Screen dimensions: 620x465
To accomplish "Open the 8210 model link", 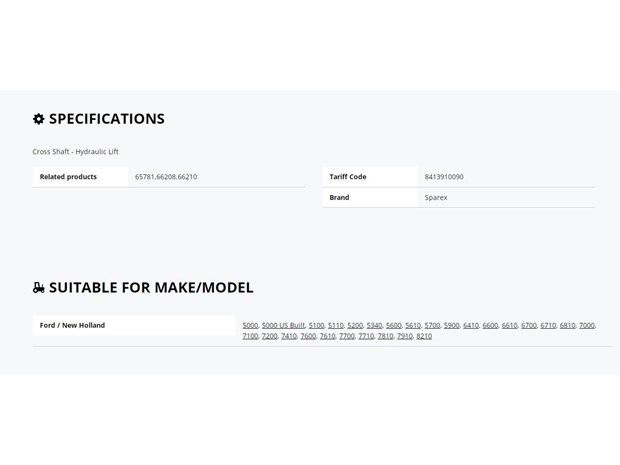I will tap(424, 336).
